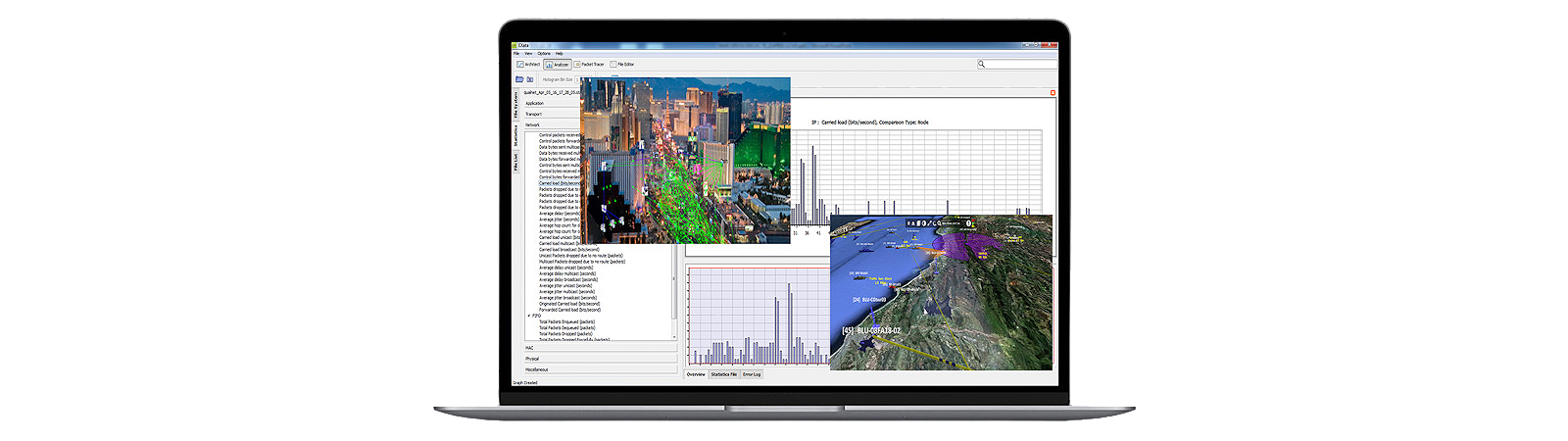Open the View menu

(528, 53)
